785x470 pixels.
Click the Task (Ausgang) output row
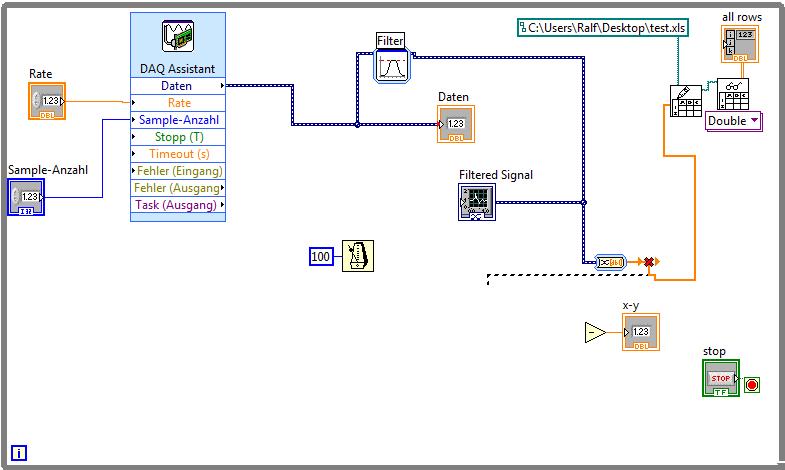[x=178, y=205]
